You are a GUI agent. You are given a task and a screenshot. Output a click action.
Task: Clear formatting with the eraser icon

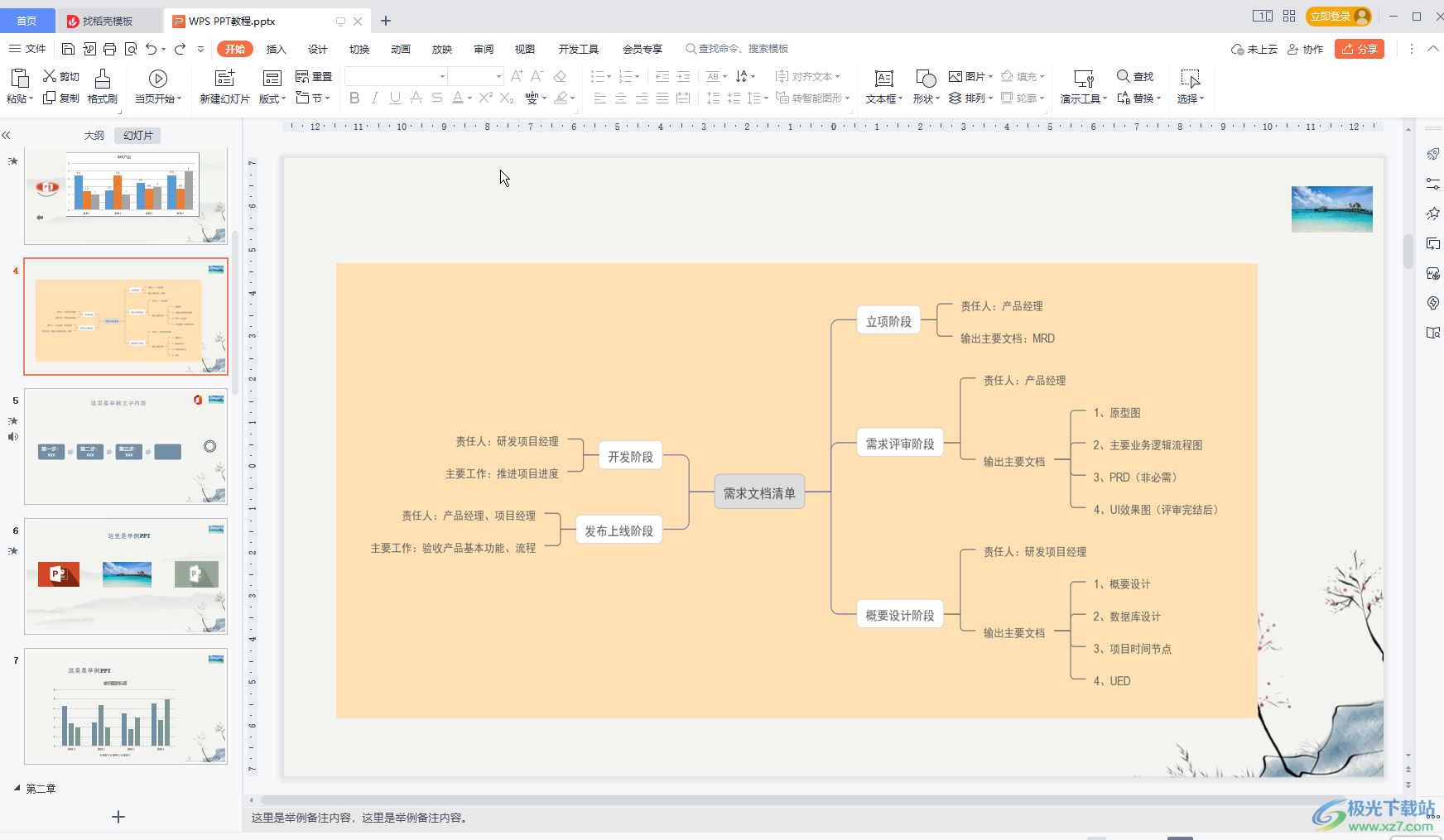coord(560,76)
